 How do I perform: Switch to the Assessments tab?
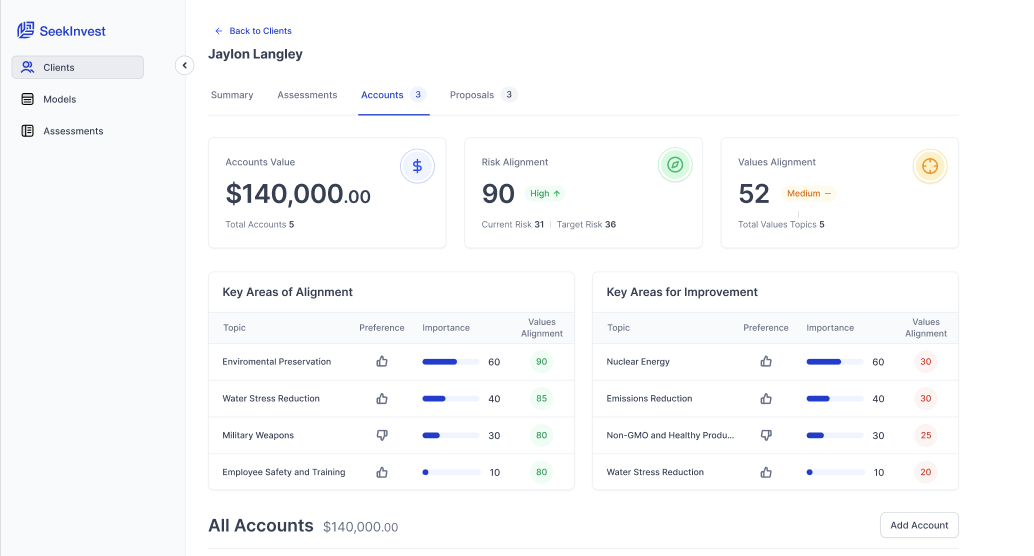click(x=307, y=95)
